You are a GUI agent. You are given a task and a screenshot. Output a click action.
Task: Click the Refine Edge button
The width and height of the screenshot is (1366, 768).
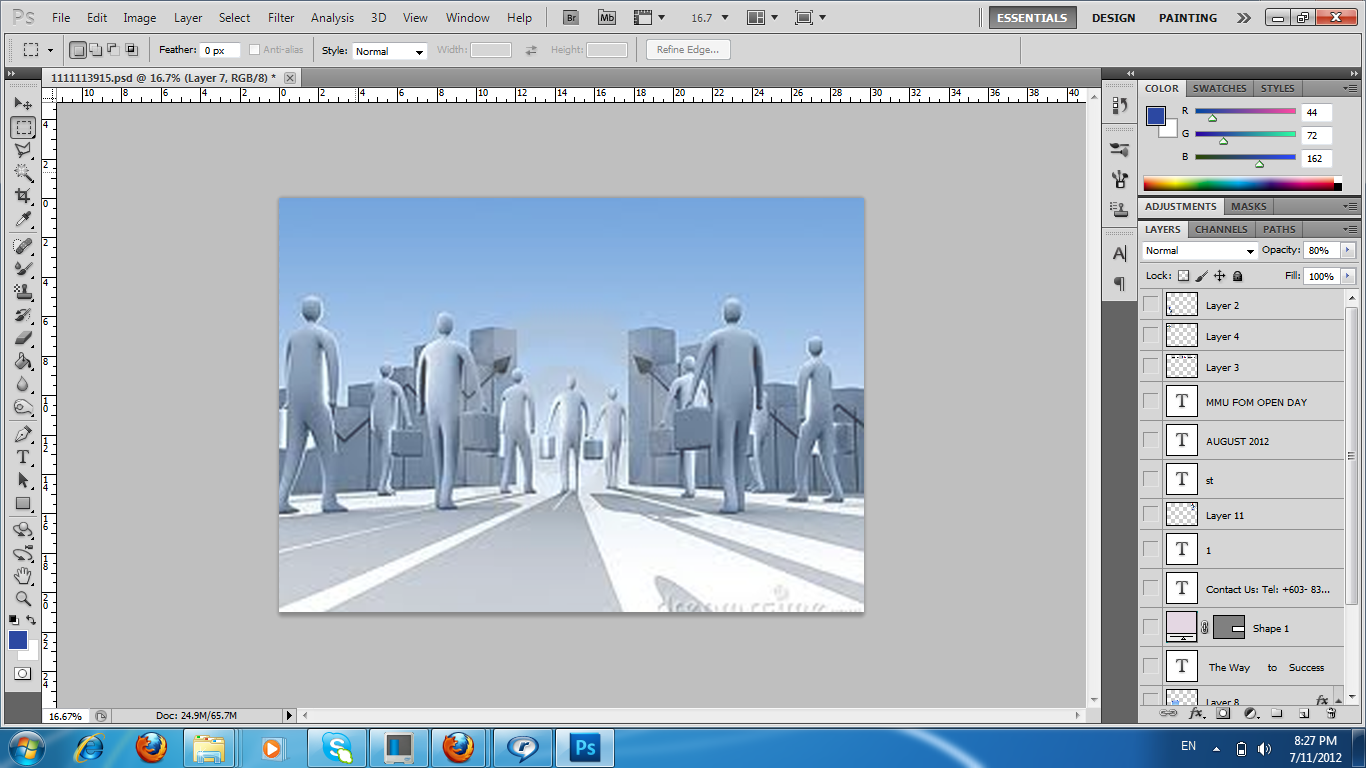(688, 50)
